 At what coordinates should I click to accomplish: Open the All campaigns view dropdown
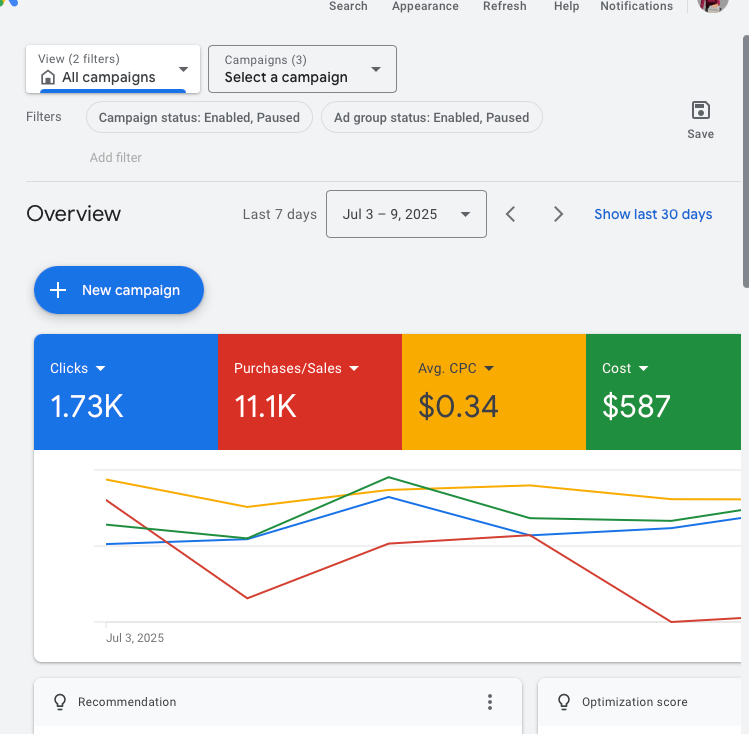[183, 69]
